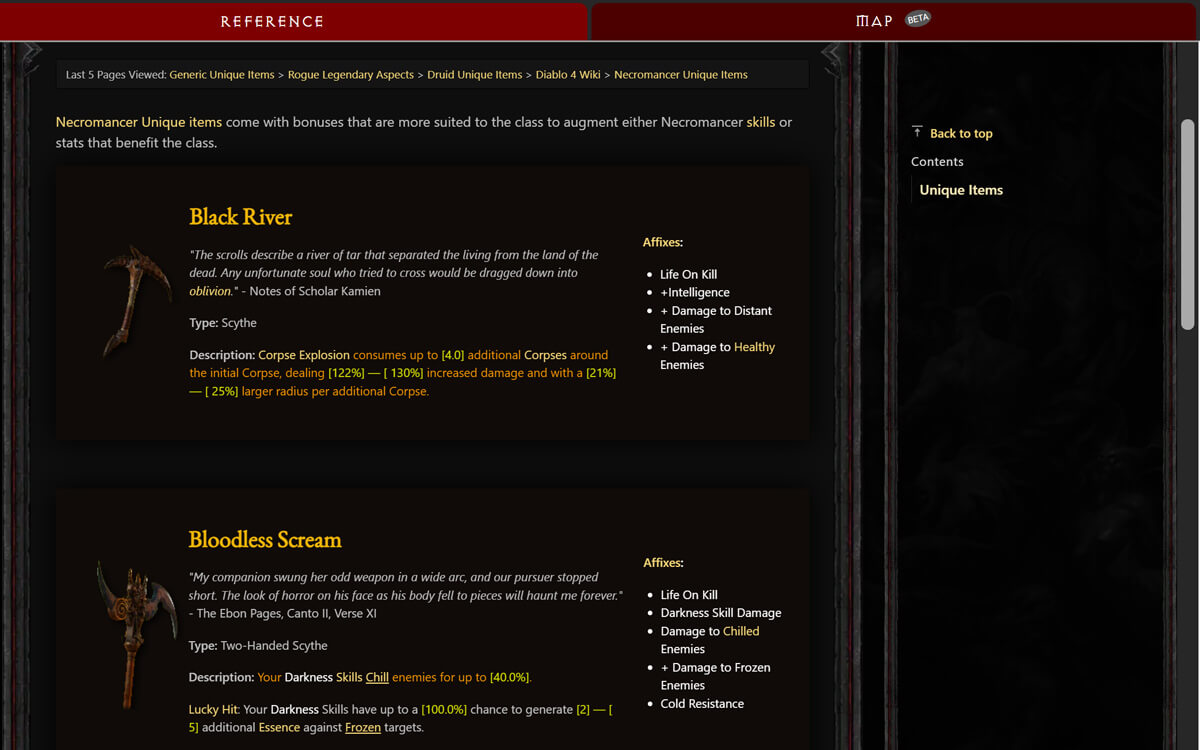Follow the underlined Frozen targets link
Screen dimensions: 1200x750
(x=363, y=727)
